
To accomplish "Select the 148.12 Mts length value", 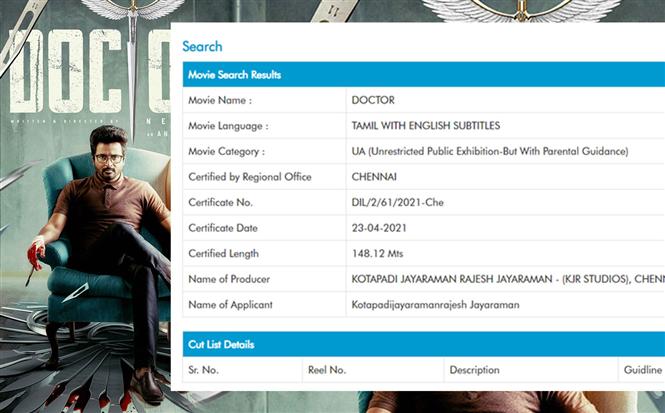I will coord(377,254).
